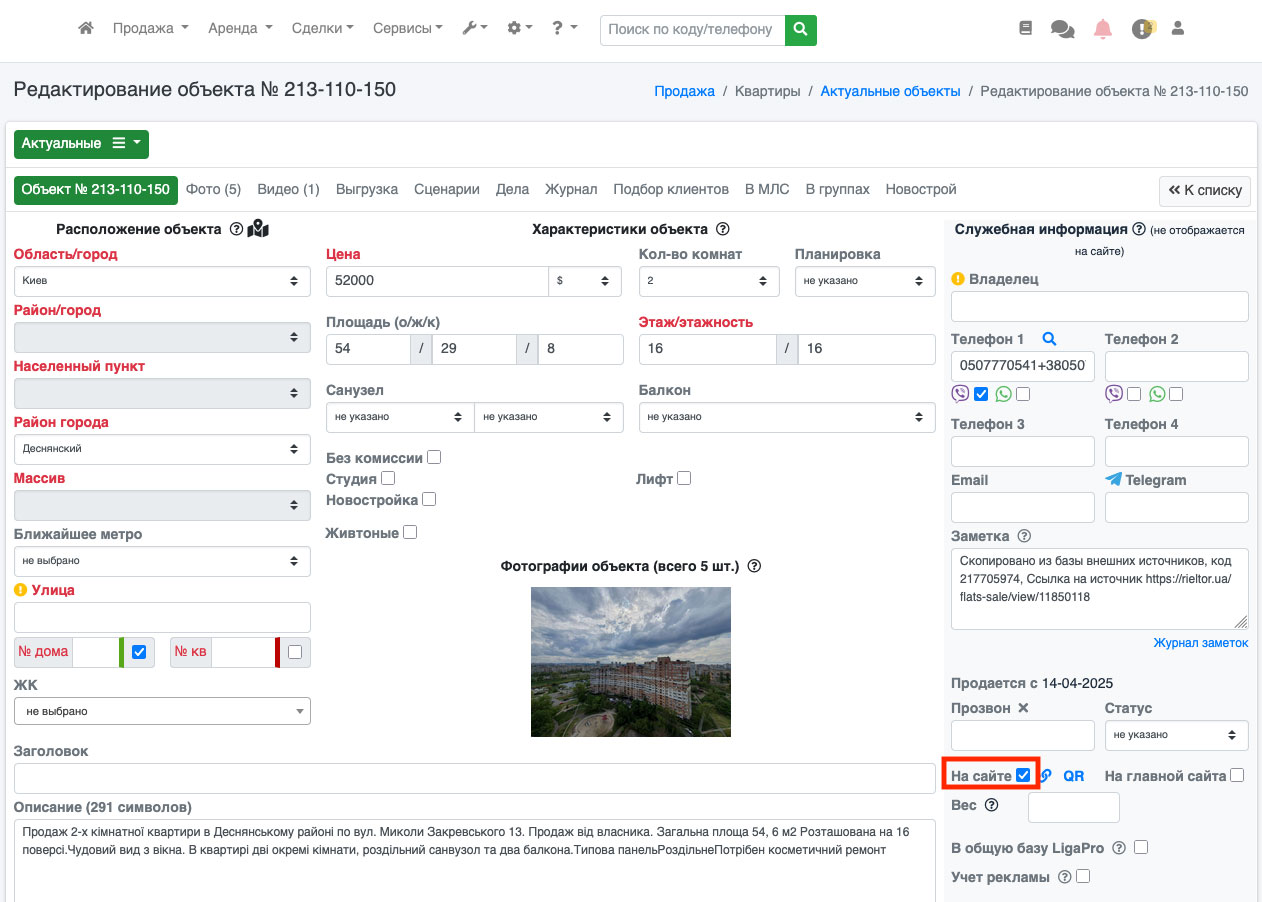1262x902 pixels.
Task: Click the user profile icon
Action: pos(1178,29)
